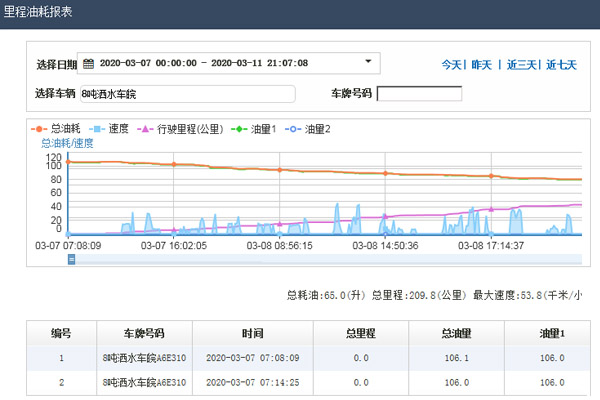The height and width of the screenshot is (400, 600).
Task: Click the chart zoom slider handle
Action: pyautogui.click(x=71, y=259)
